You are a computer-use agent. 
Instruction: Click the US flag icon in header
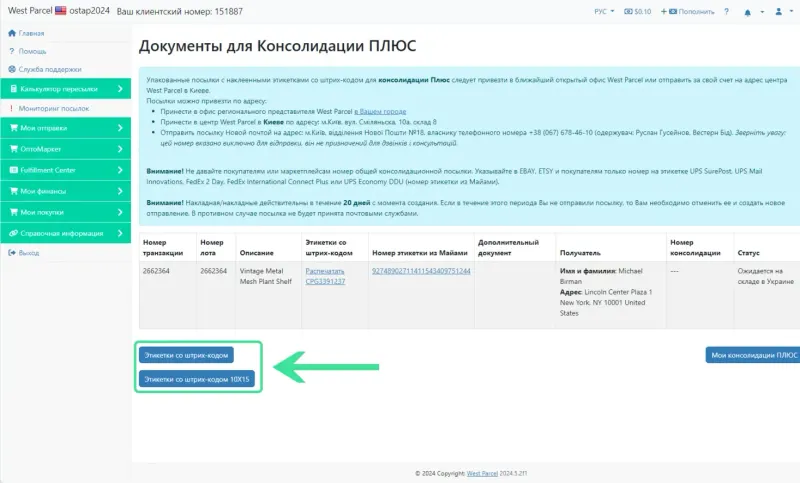61,10
